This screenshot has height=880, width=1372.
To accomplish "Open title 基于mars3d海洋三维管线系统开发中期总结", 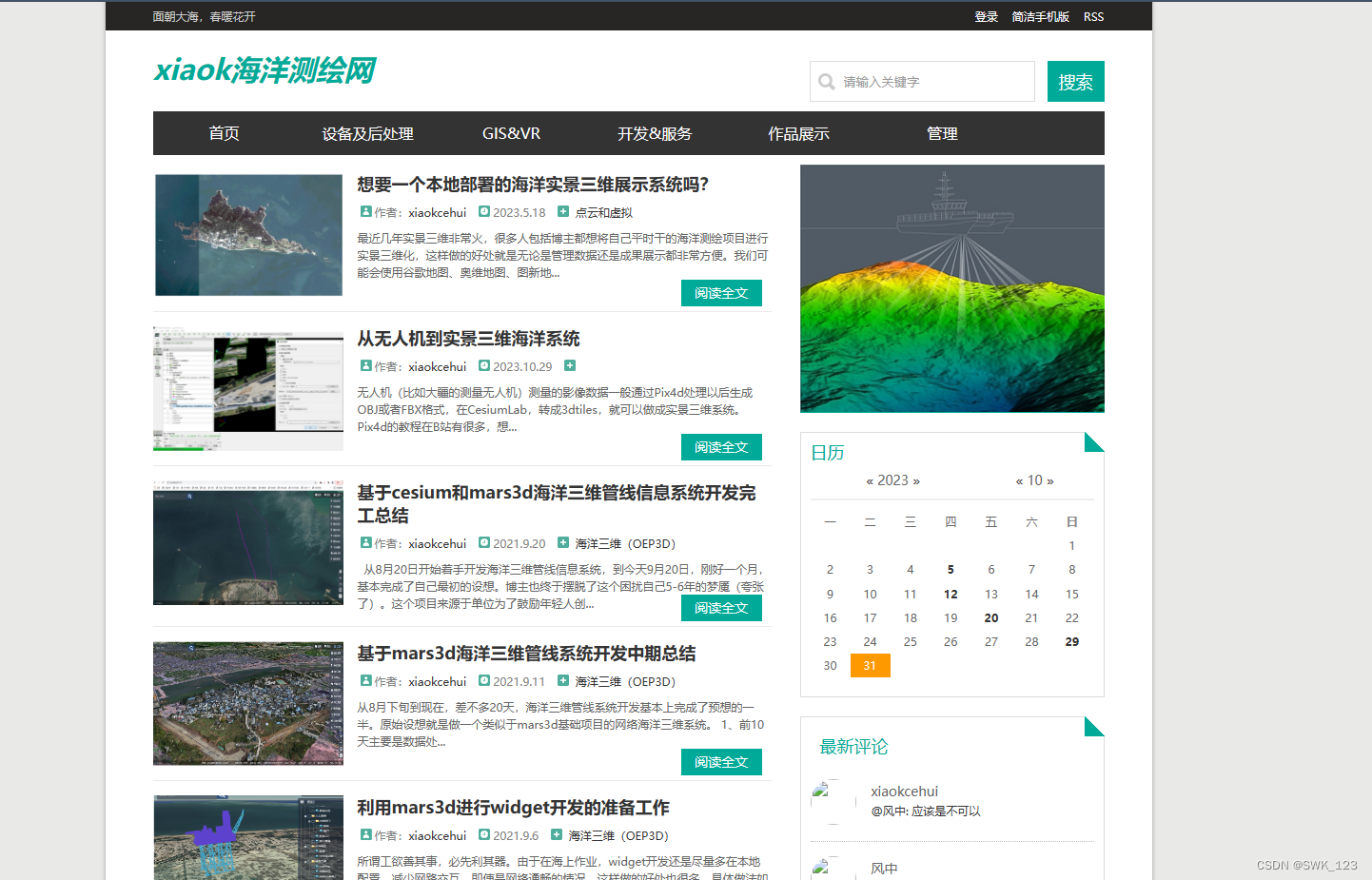I will (x=526, y=654).
